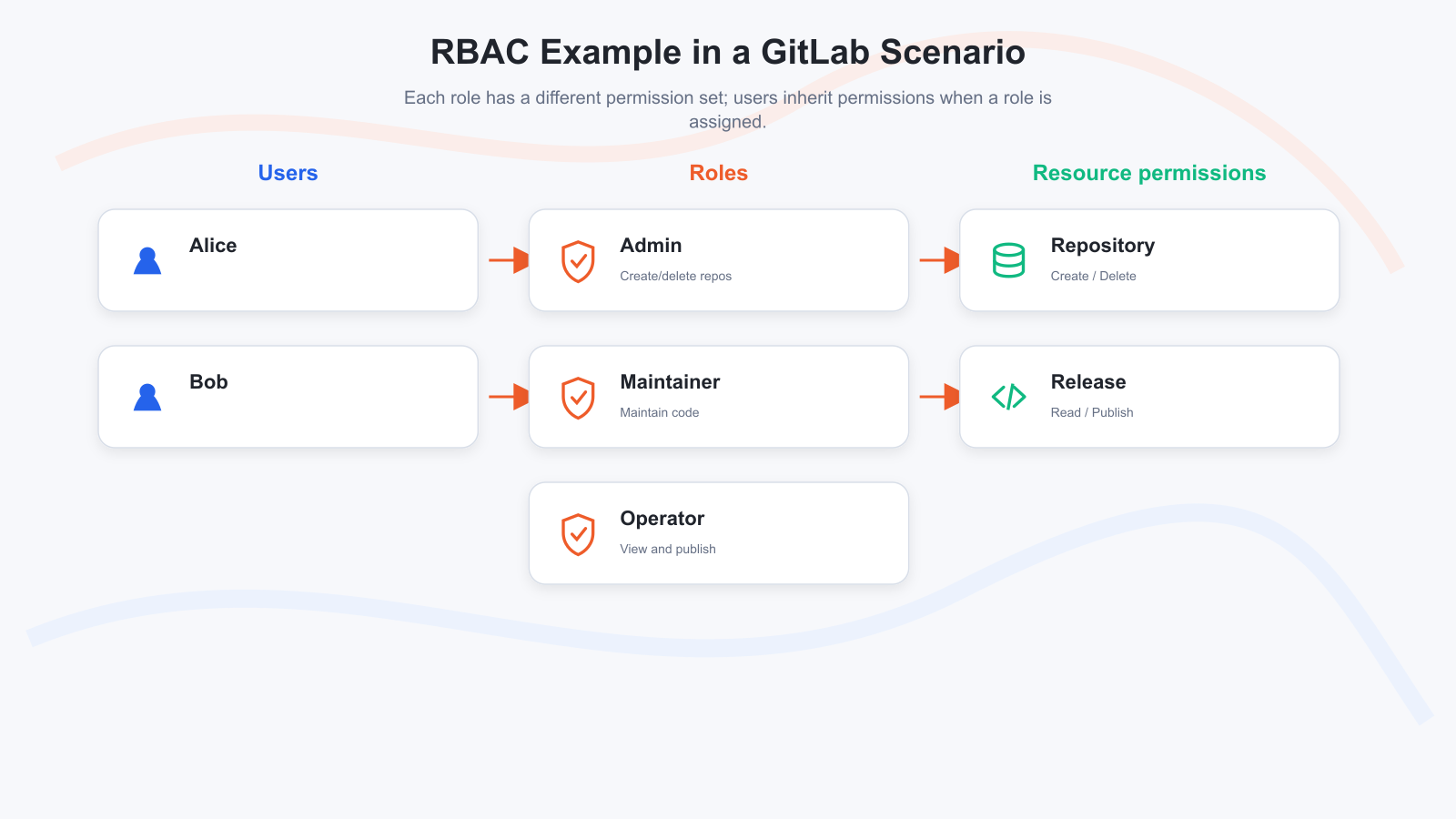The width and height of the screenshot is (1456, 819).
Task: Click the Create / Delete permission text
Action: (1093, 276)
